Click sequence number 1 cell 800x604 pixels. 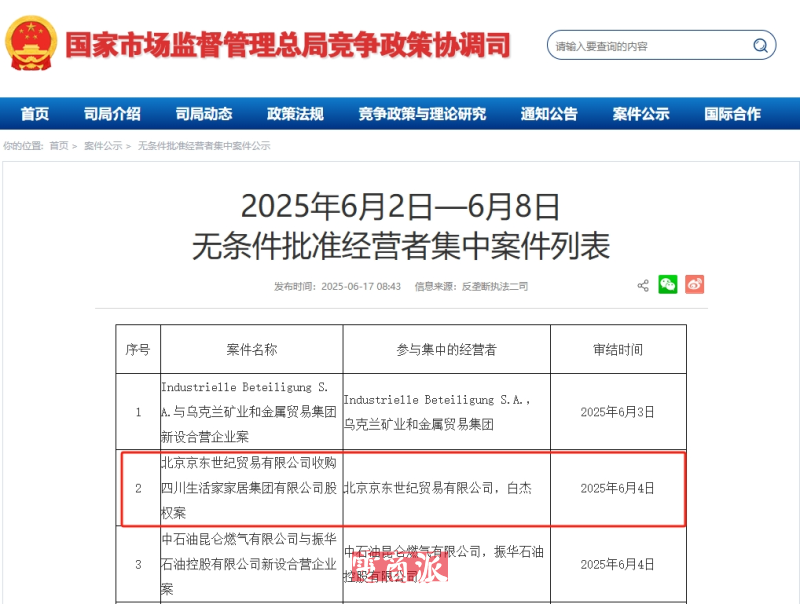[138, 412]
